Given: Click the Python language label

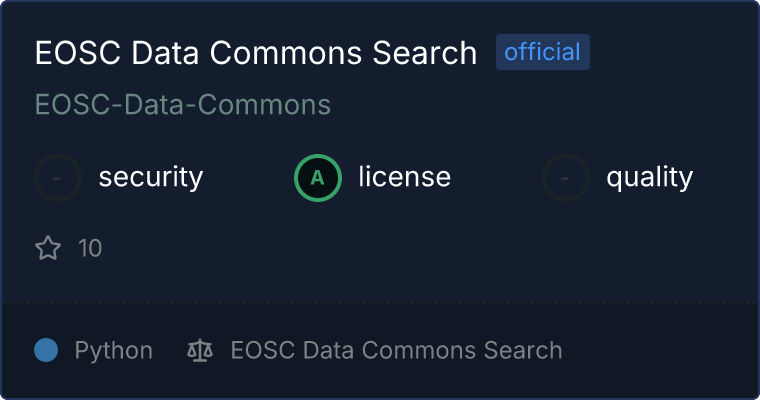Looking at the screenshot, I should coord(114,351).
